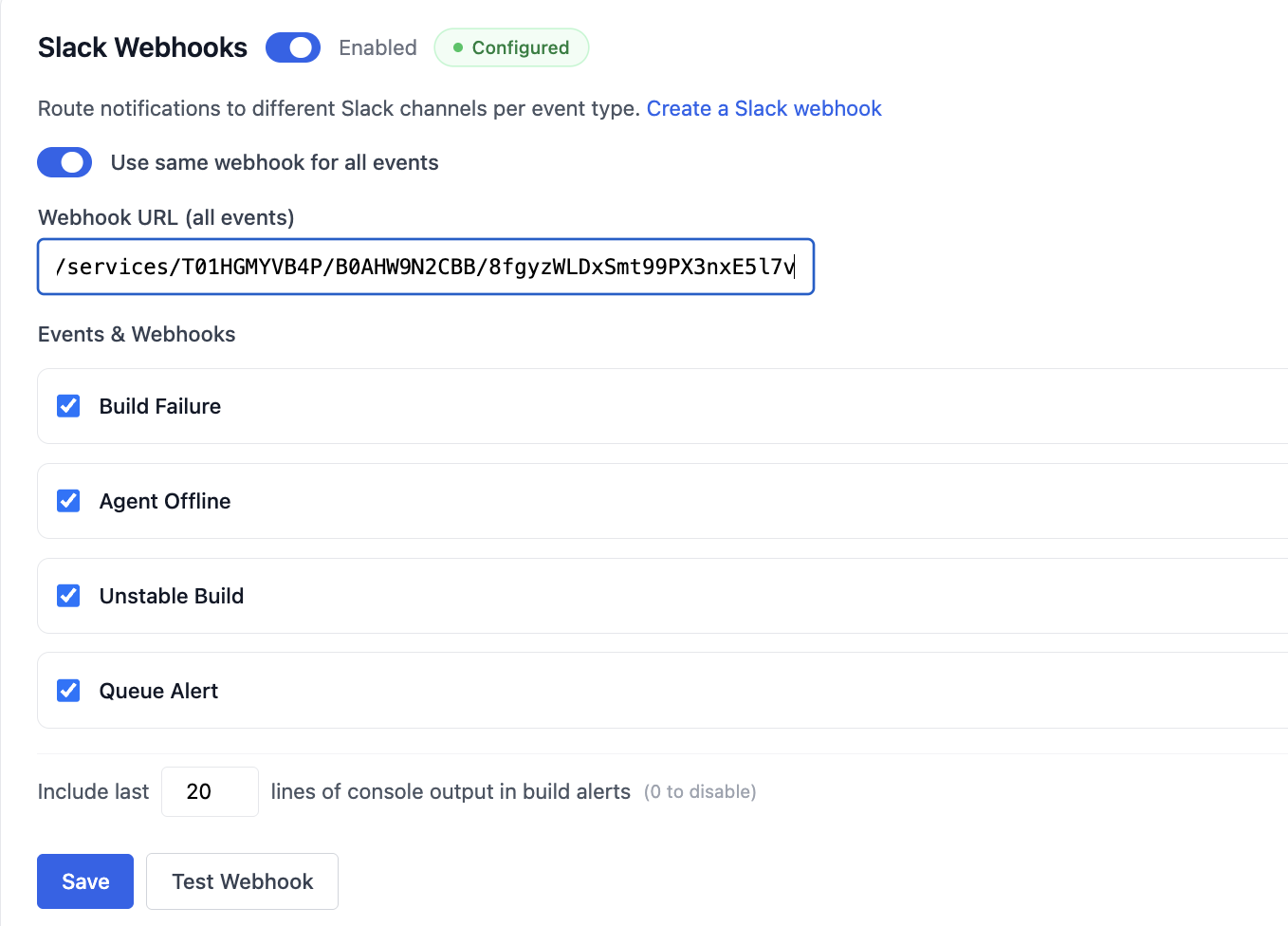Uncheck the Agent Offline checkbox

(x=68, y=501)
